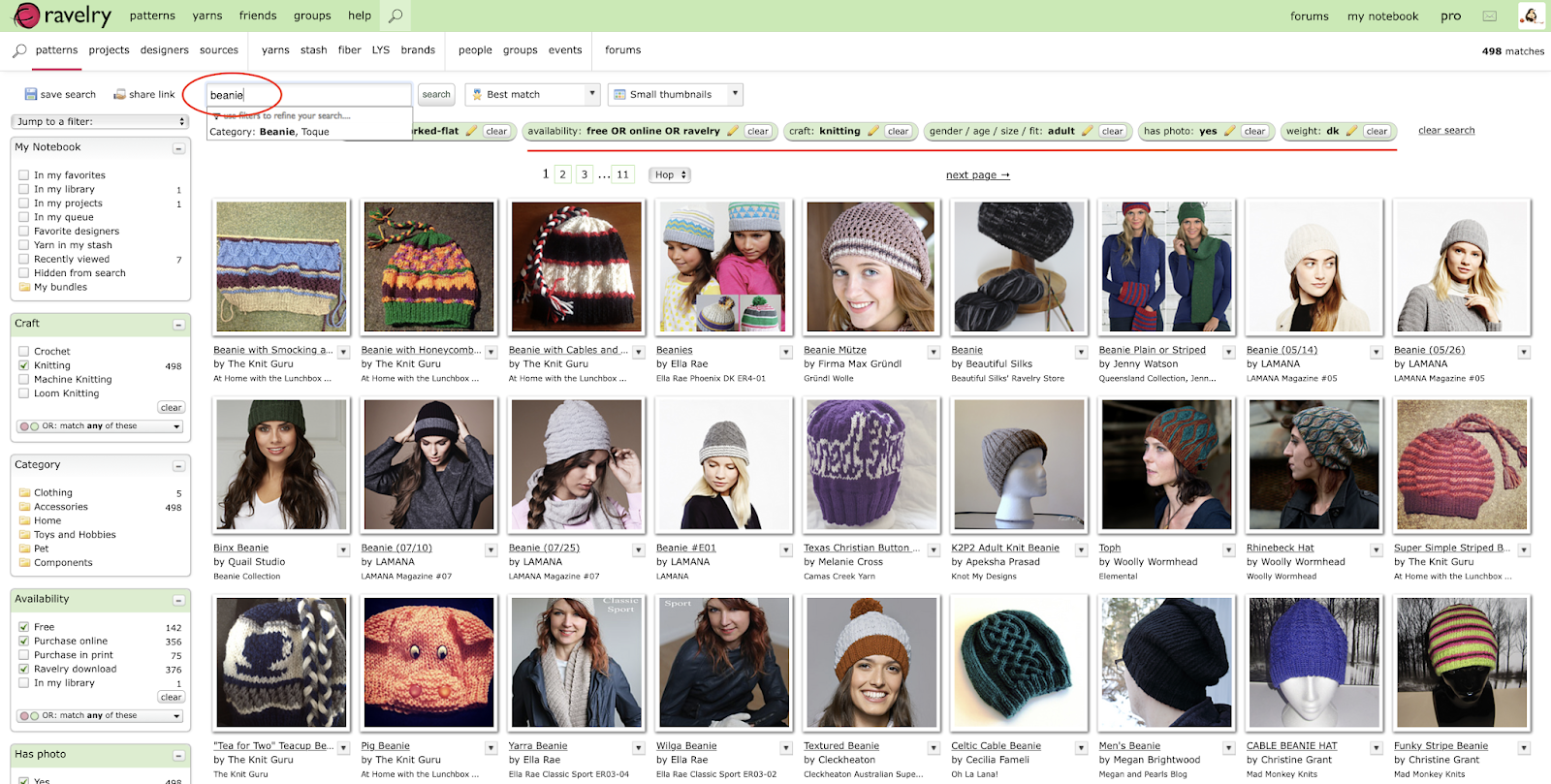Uncheck the Free availability checkbox

coord(24,627)
